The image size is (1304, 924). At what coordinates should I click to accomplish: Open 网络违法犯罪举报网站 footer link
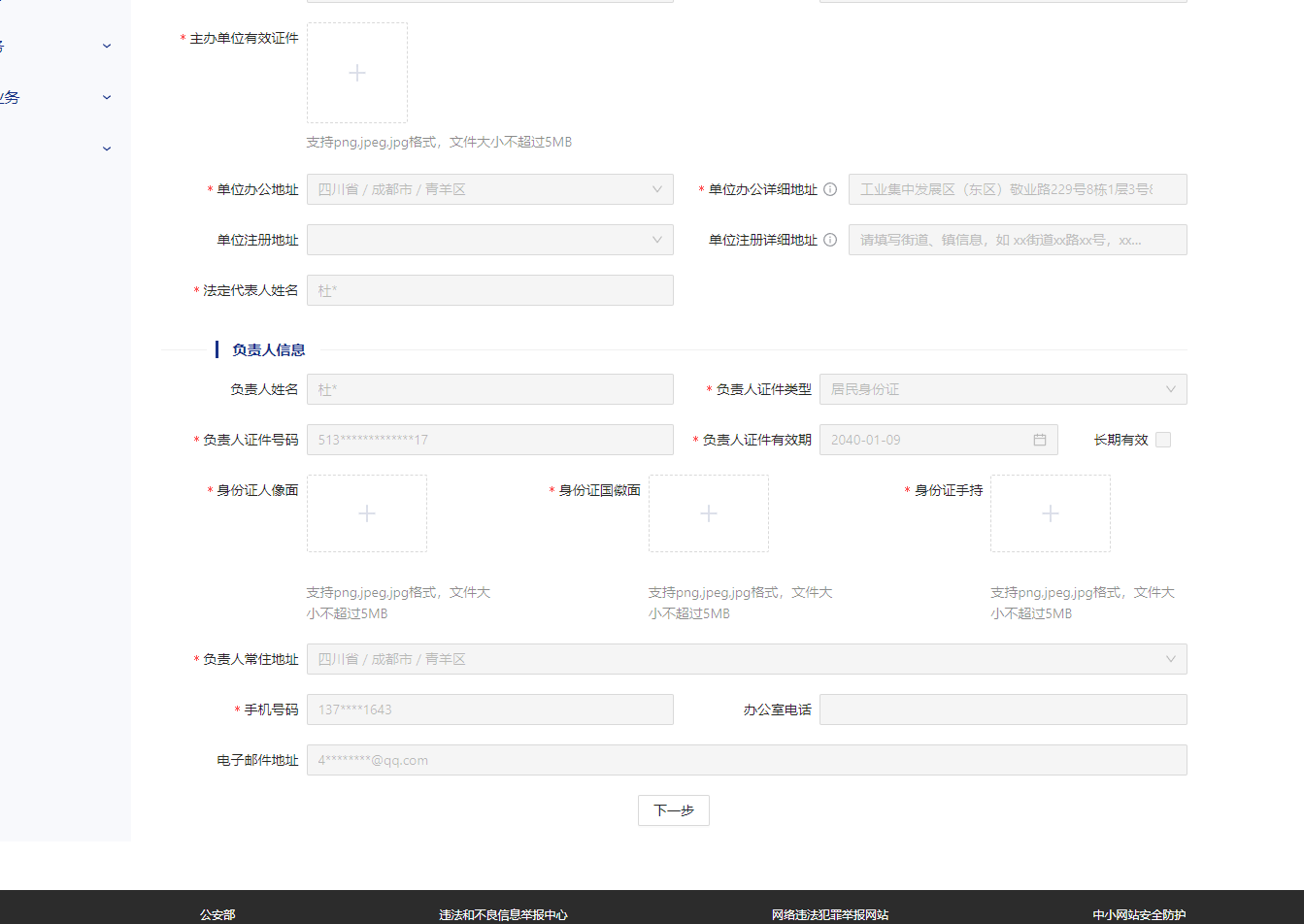830,914
